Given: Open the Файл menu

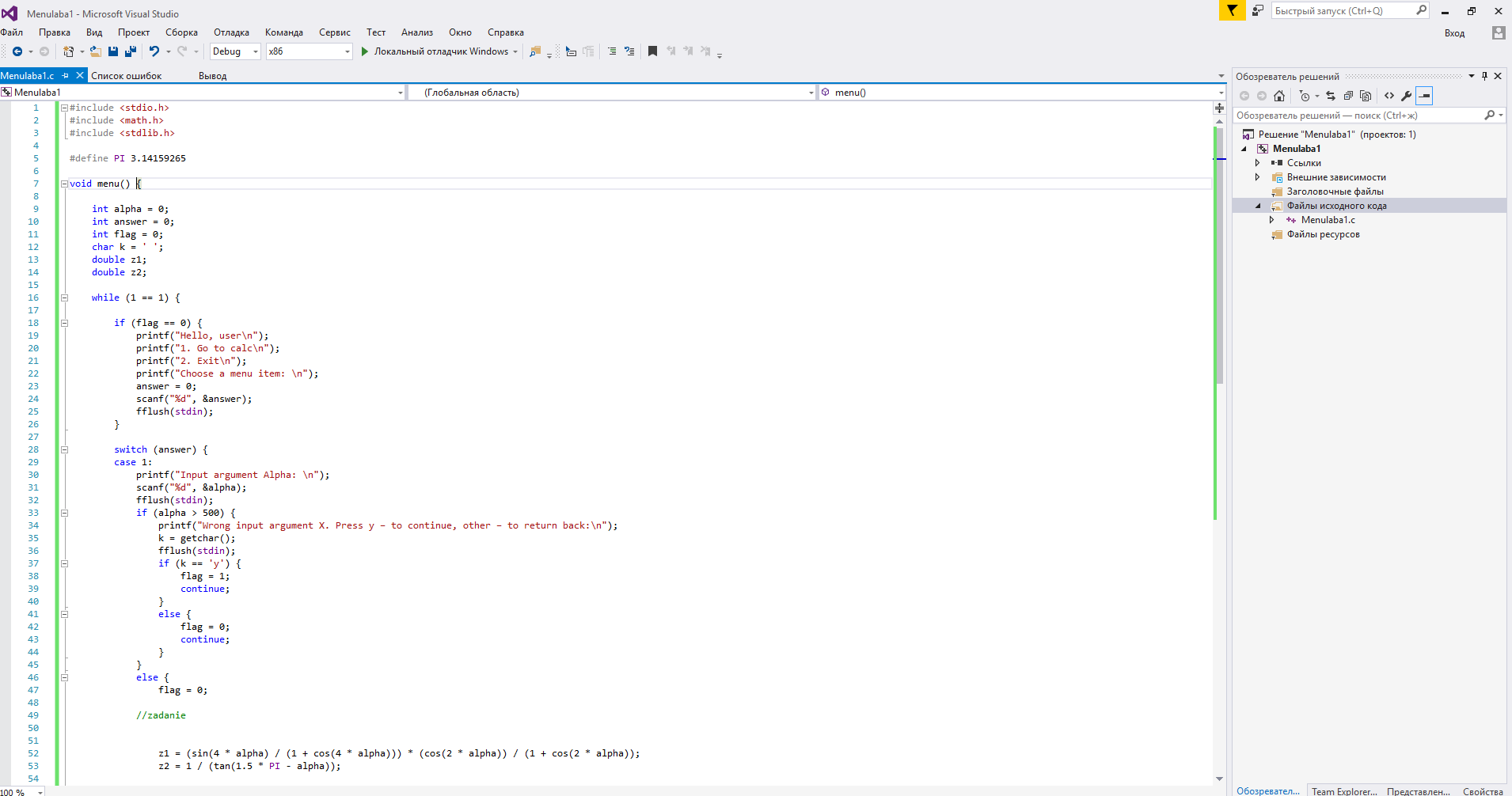Looking at the screenshot, I should click(x=12, y=32).
